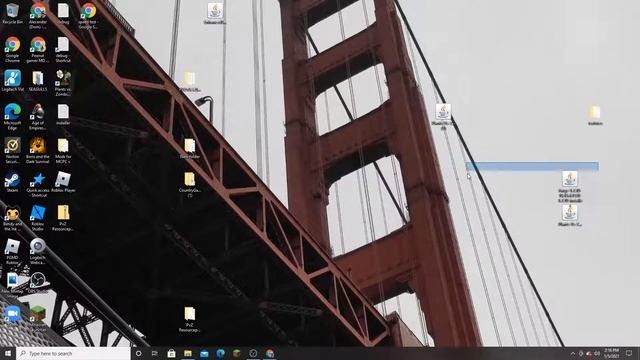This screenshot has height=360, width=640.
Task: Open the Logitech Vid desktop icon
Action: click(x=12, y=80)
